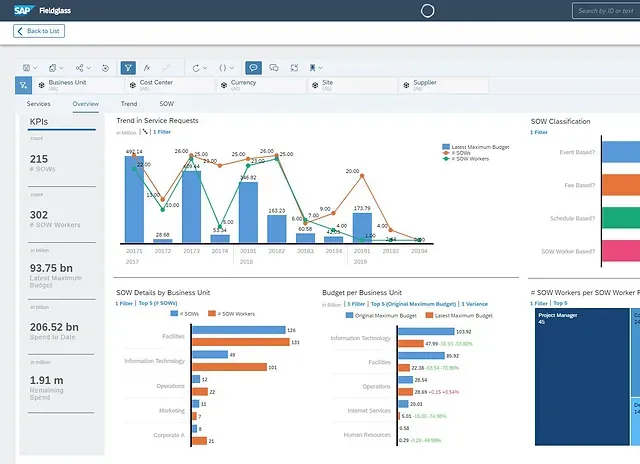The image size is (640, 464).
Task: Click the undo history icon
Action: coord(105,68)
